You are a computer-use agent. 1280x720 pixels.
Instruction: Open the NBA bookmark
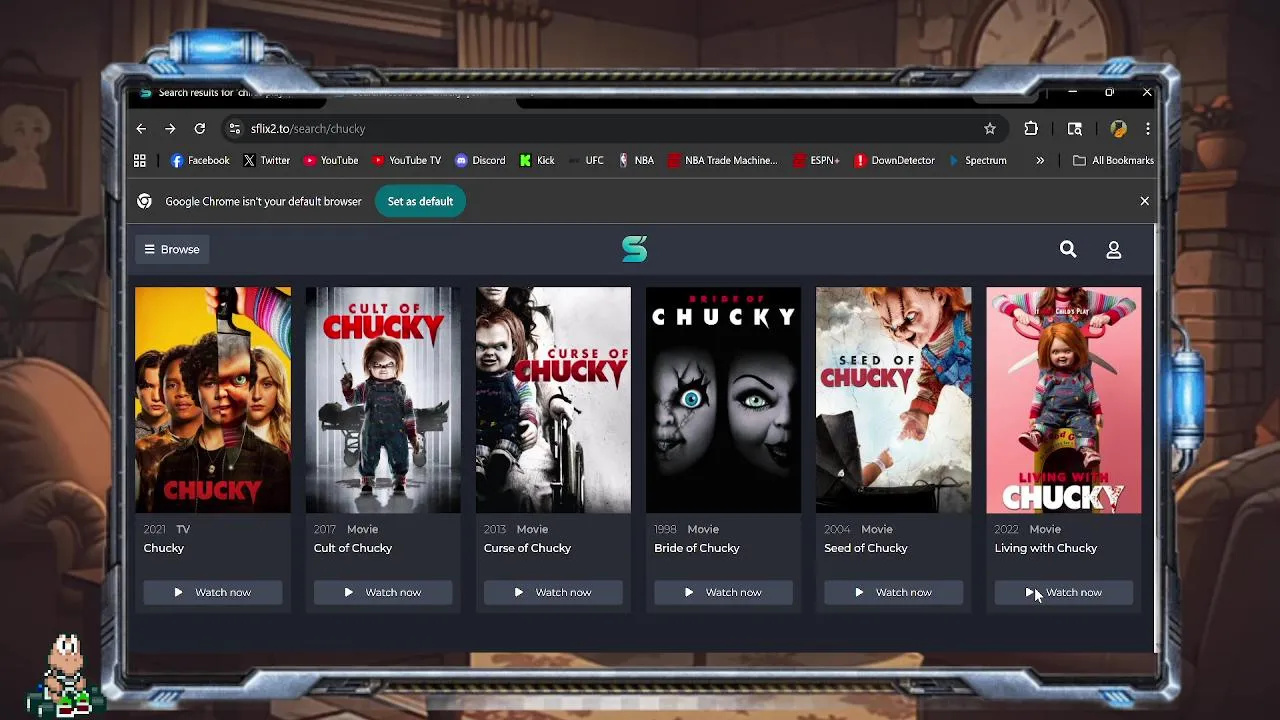(636, 160)
